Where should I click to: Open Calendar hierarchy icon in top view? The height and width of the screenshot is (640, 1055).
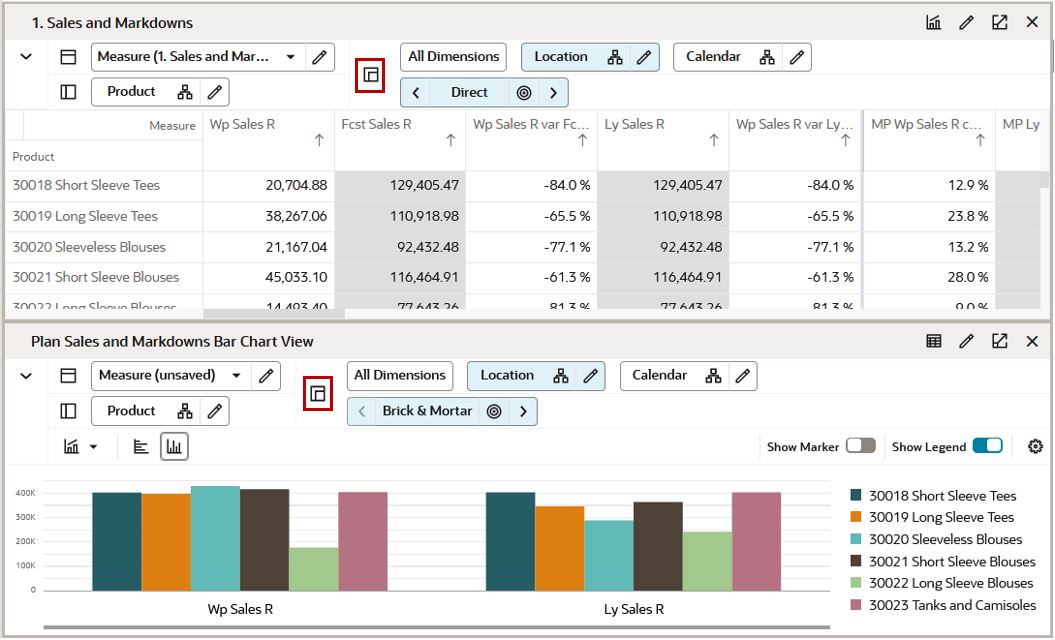(x=767, y=57)
